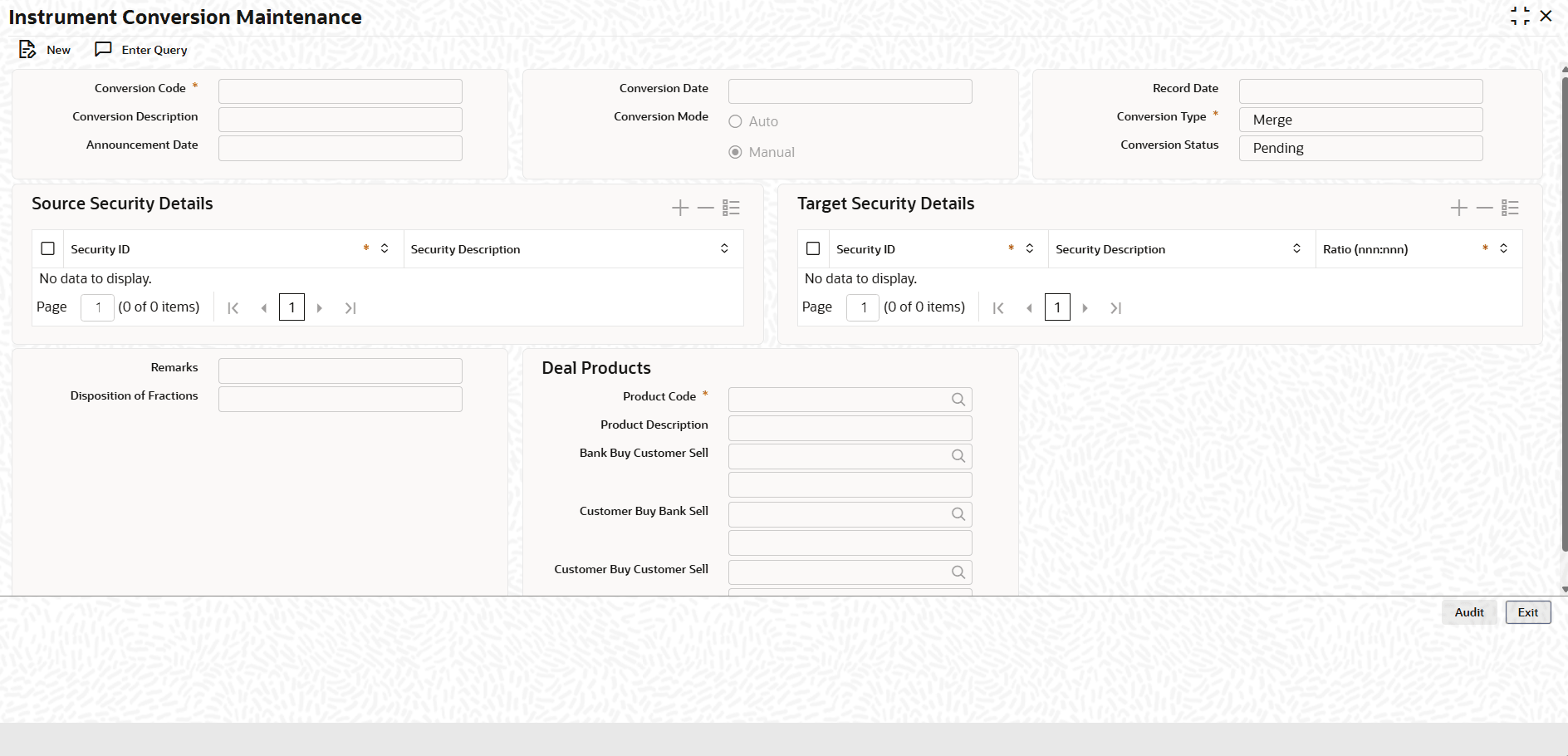Select the Auto conversion mode

coord(735,121)
